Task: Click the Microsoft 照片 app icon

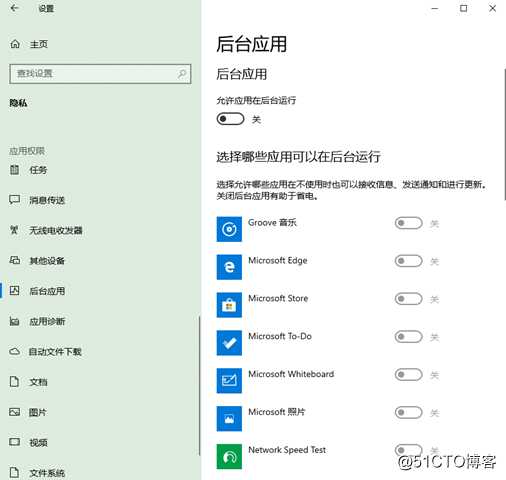Action: point(229,419)
